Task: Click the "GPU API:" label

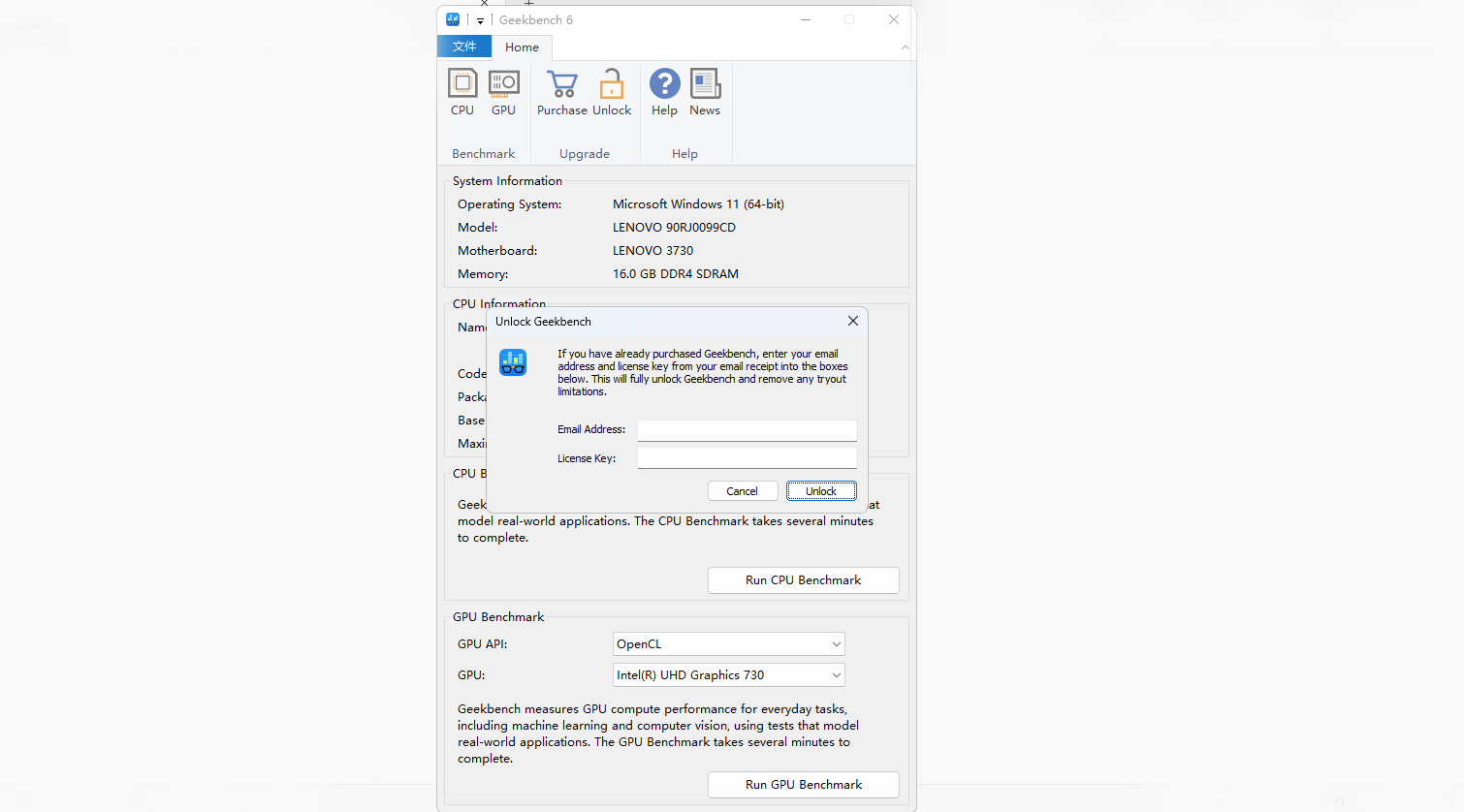Action: point(483,644)
